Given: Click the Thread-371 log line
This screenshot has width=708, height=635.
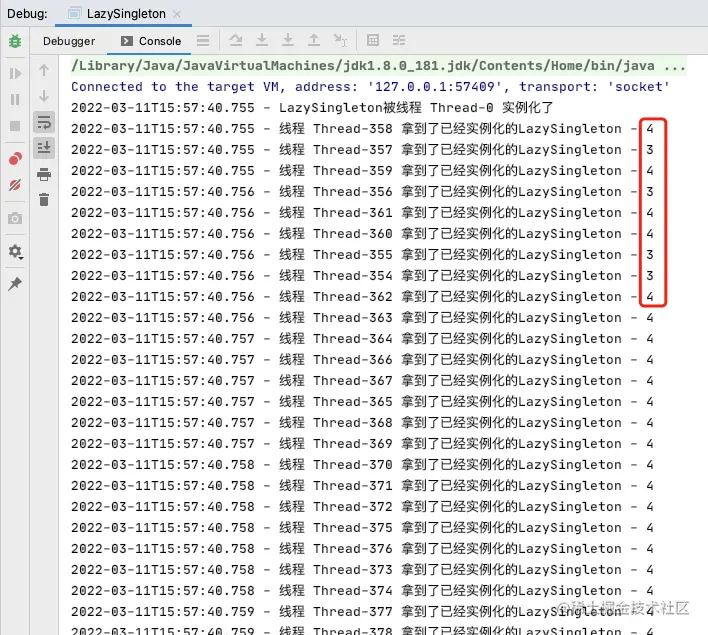Looking at the screenshot, I should pyautogui.click(x=363, y=486).
